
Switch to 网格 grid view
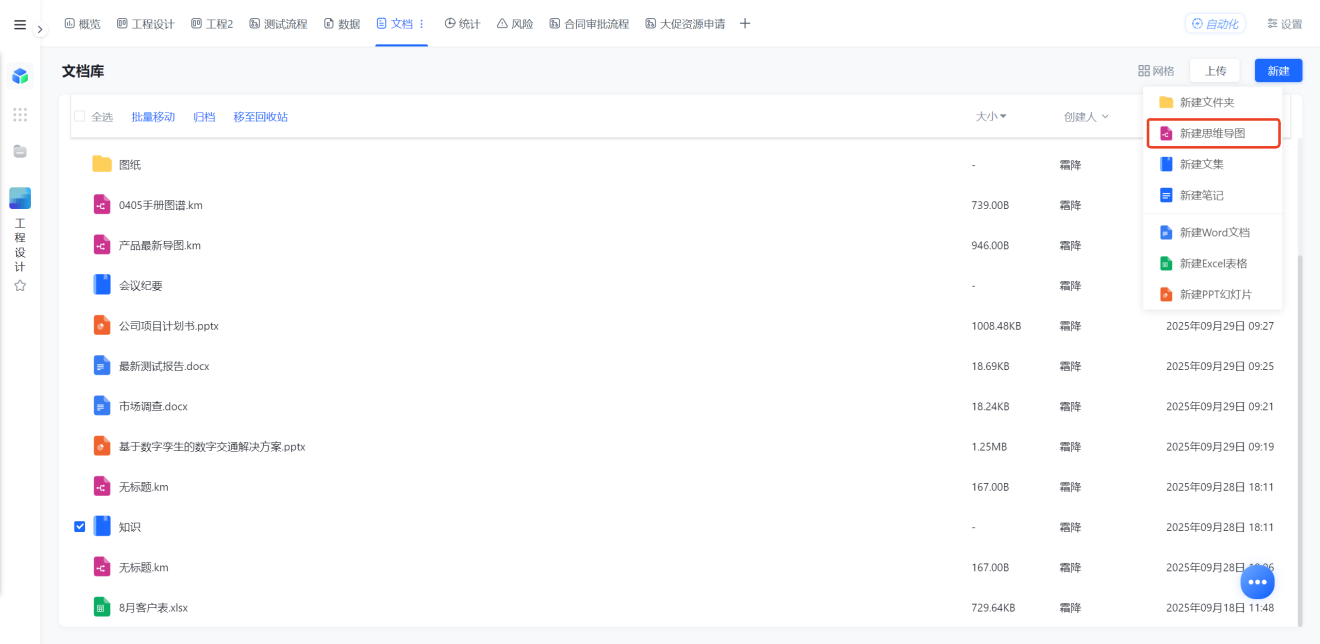(x=1156, y=71)
